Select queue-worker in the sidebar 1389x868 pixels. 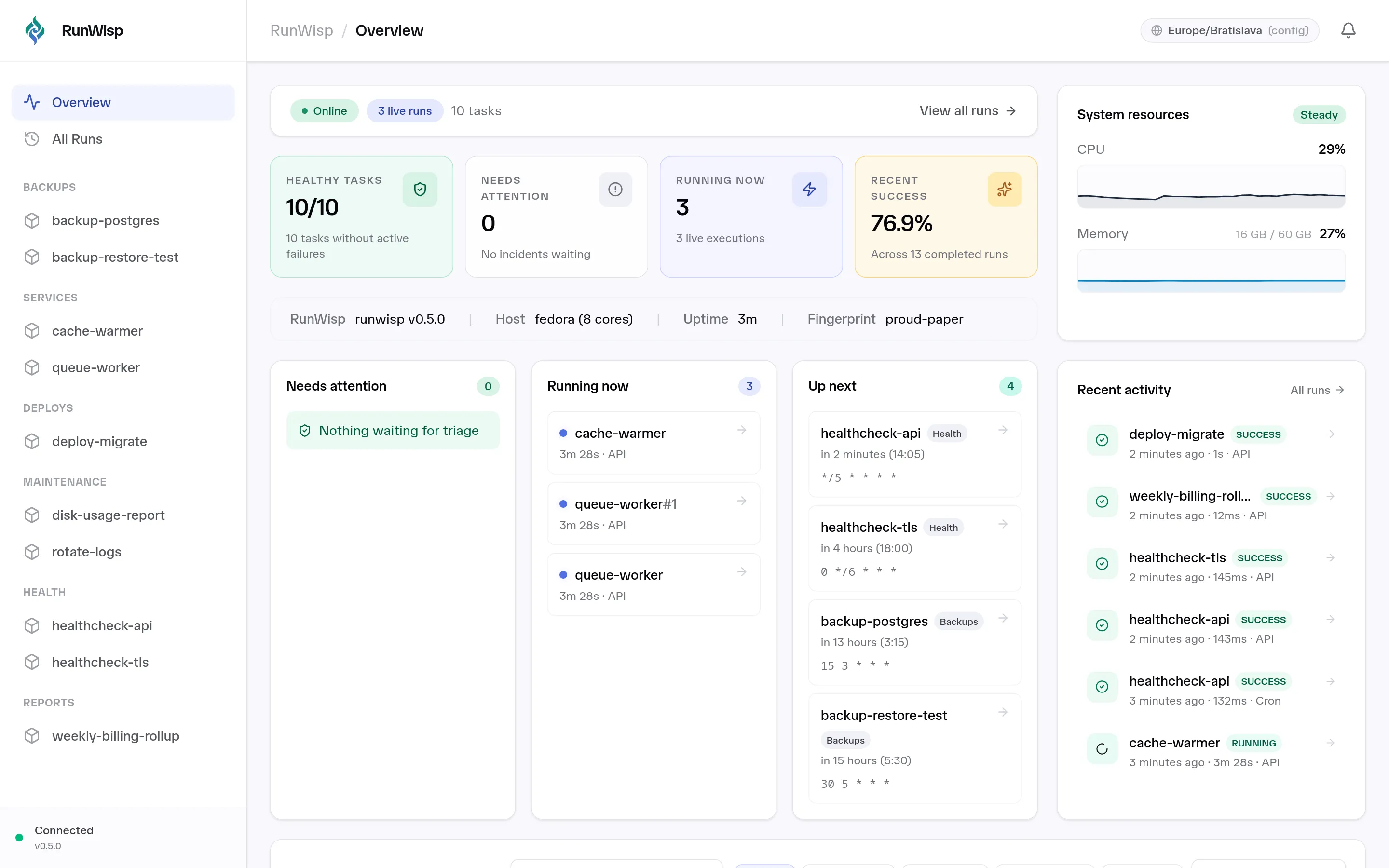point(123,368)
